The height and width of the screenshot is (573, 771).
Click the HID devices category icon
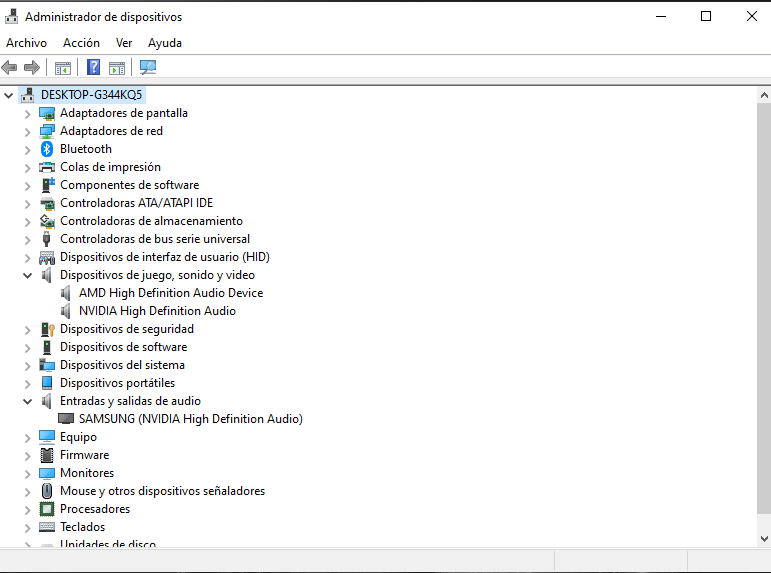point(47,257)
